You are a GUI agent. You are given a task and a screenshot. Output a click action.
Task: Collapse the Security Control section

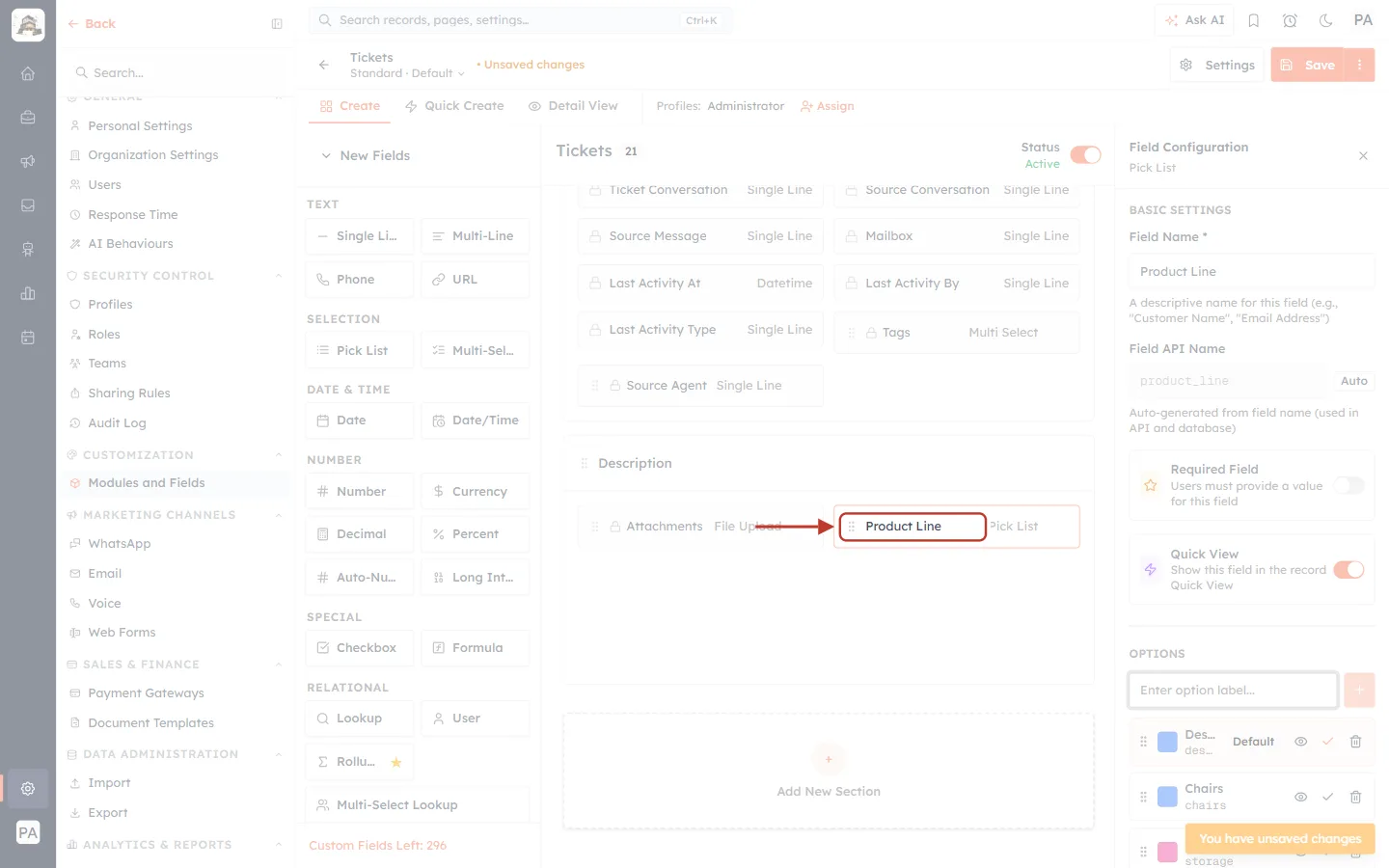tap(279, 276)
